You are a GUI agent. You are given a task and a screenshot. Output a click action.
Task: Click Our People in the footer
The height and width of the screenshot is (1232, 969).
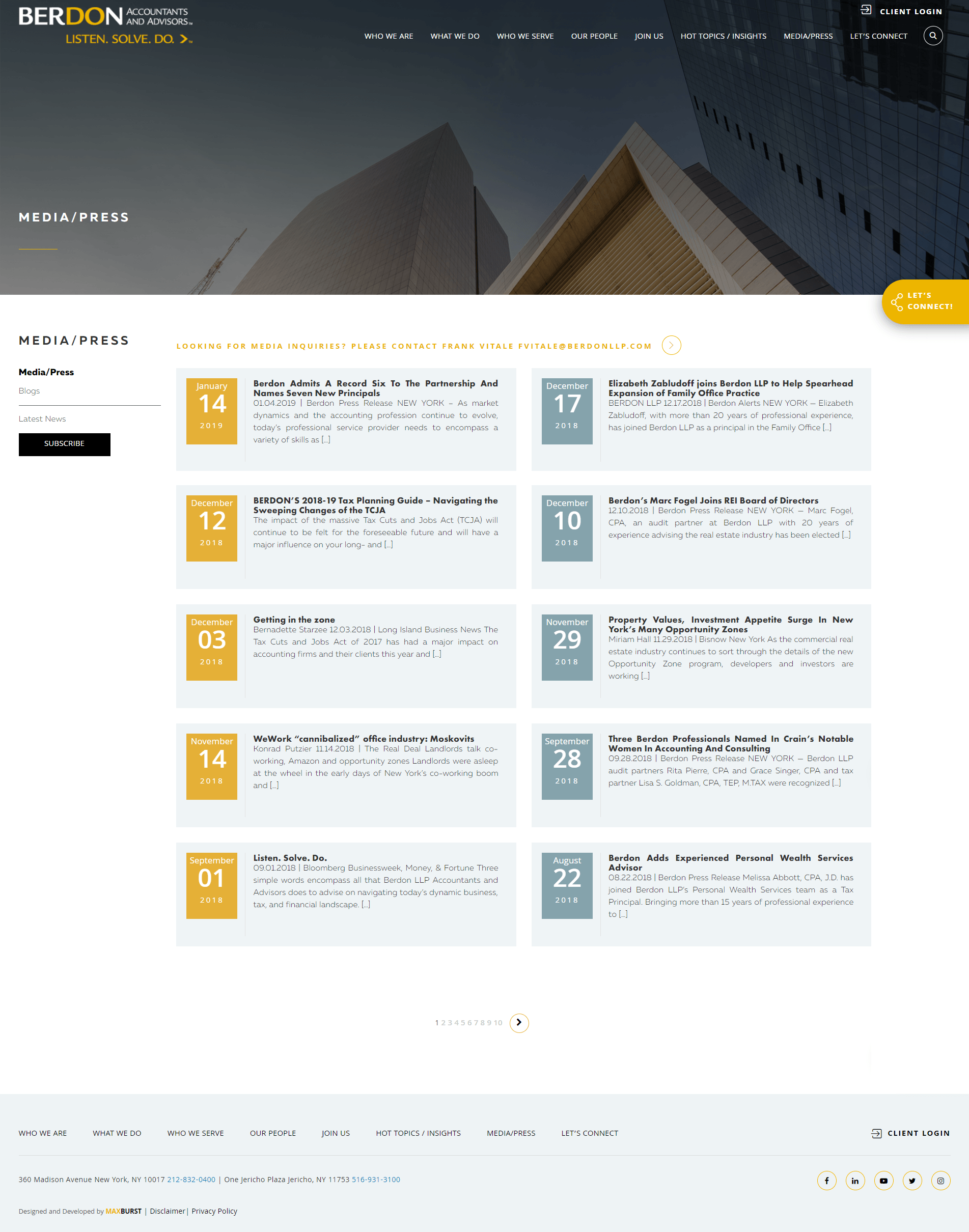point(273,1133)
